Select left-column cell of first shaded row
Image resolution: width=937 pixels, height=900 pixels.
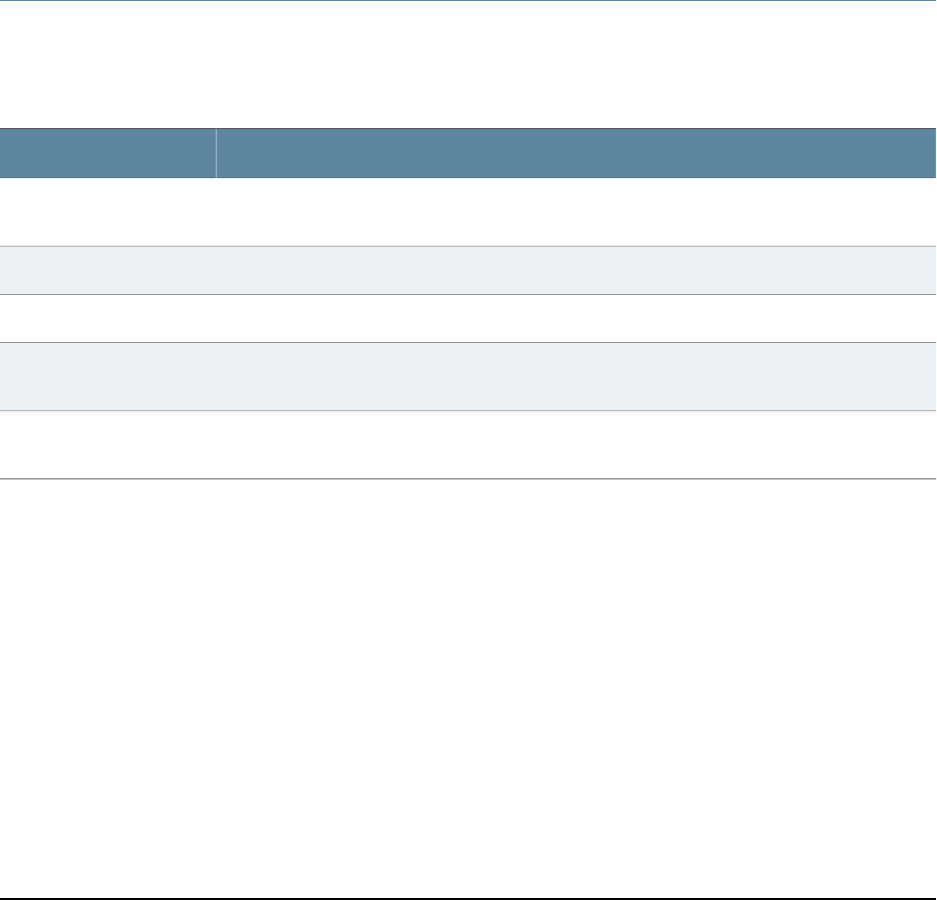click(108, 270)
